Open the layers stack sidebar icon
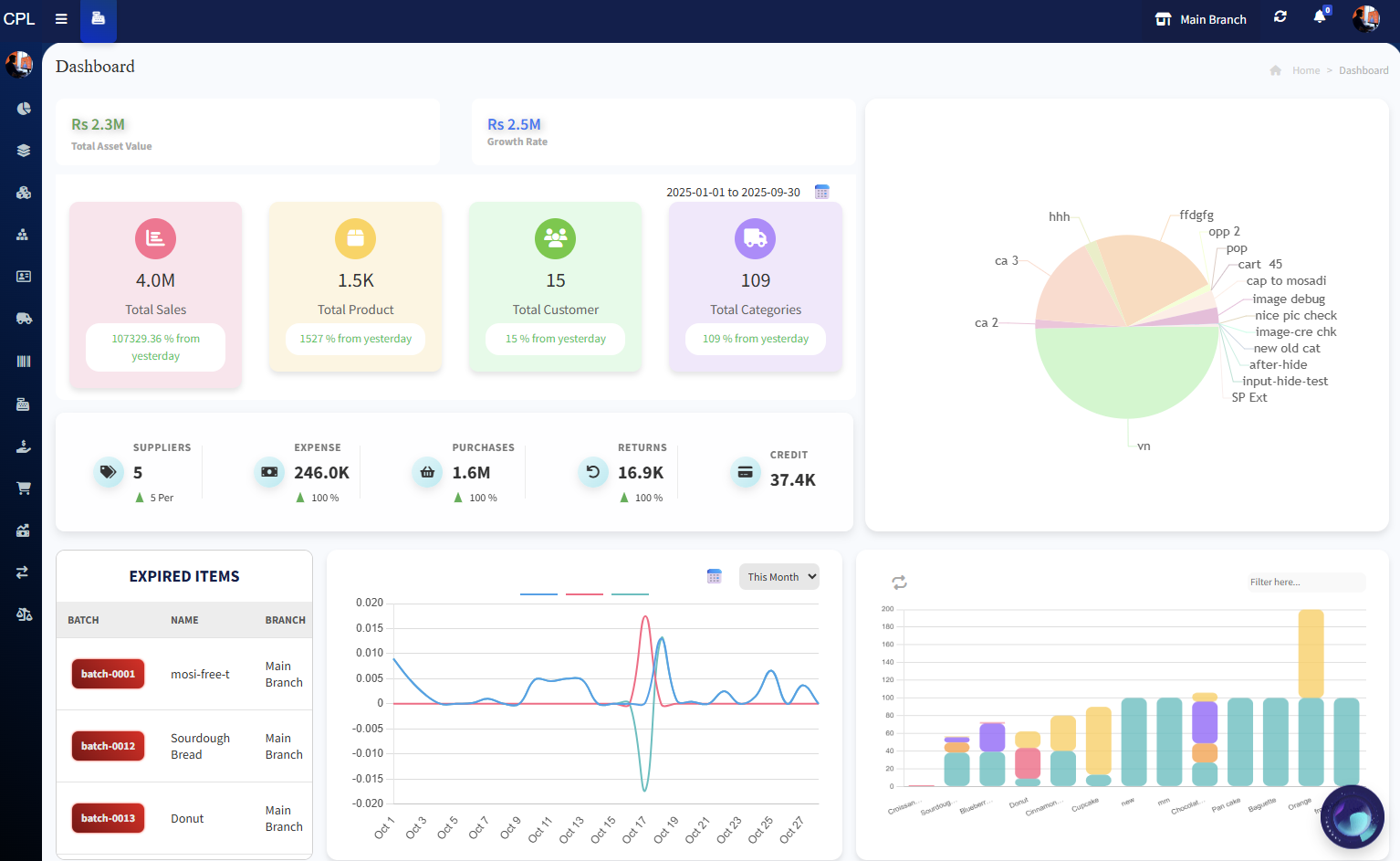This screenshot has width=1400, height=861. (x=24, y=151)
